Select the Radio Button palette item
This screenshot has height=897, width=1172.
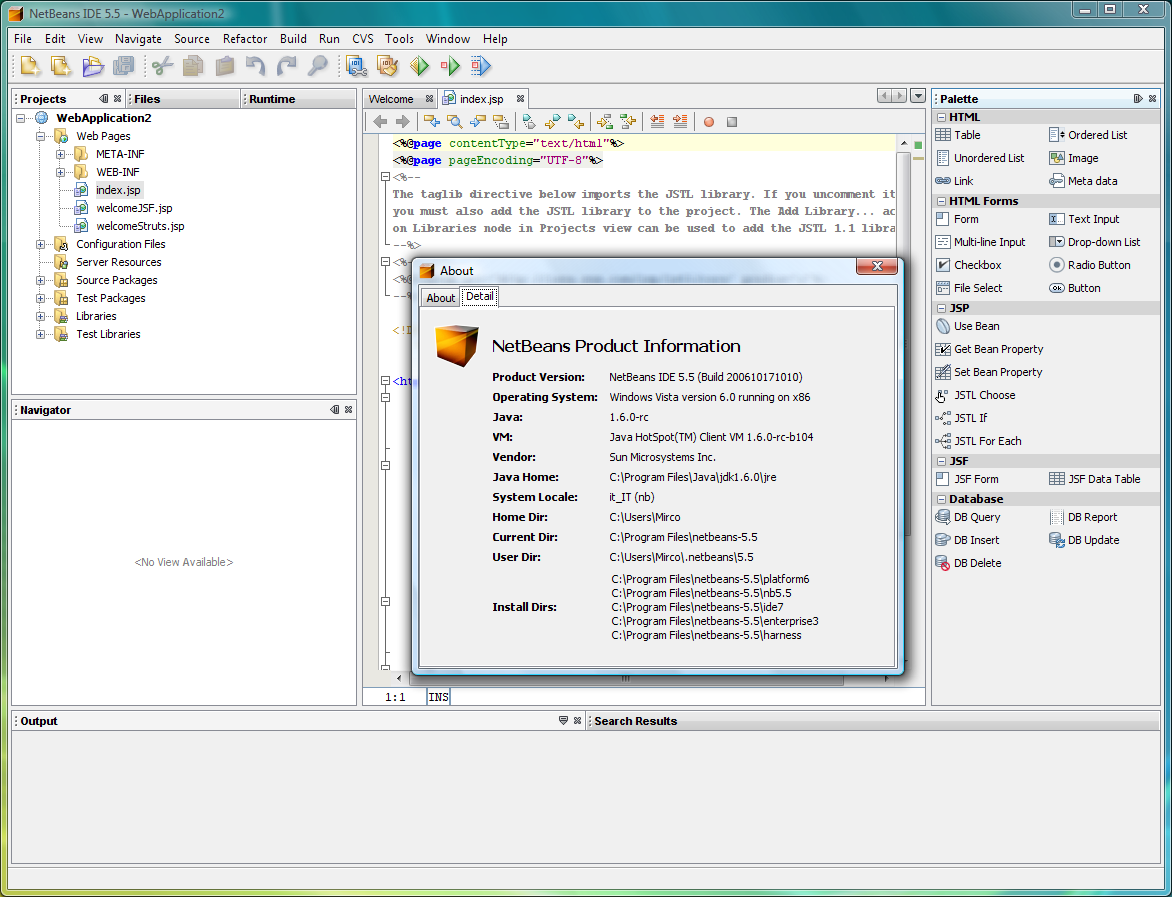1090,265
